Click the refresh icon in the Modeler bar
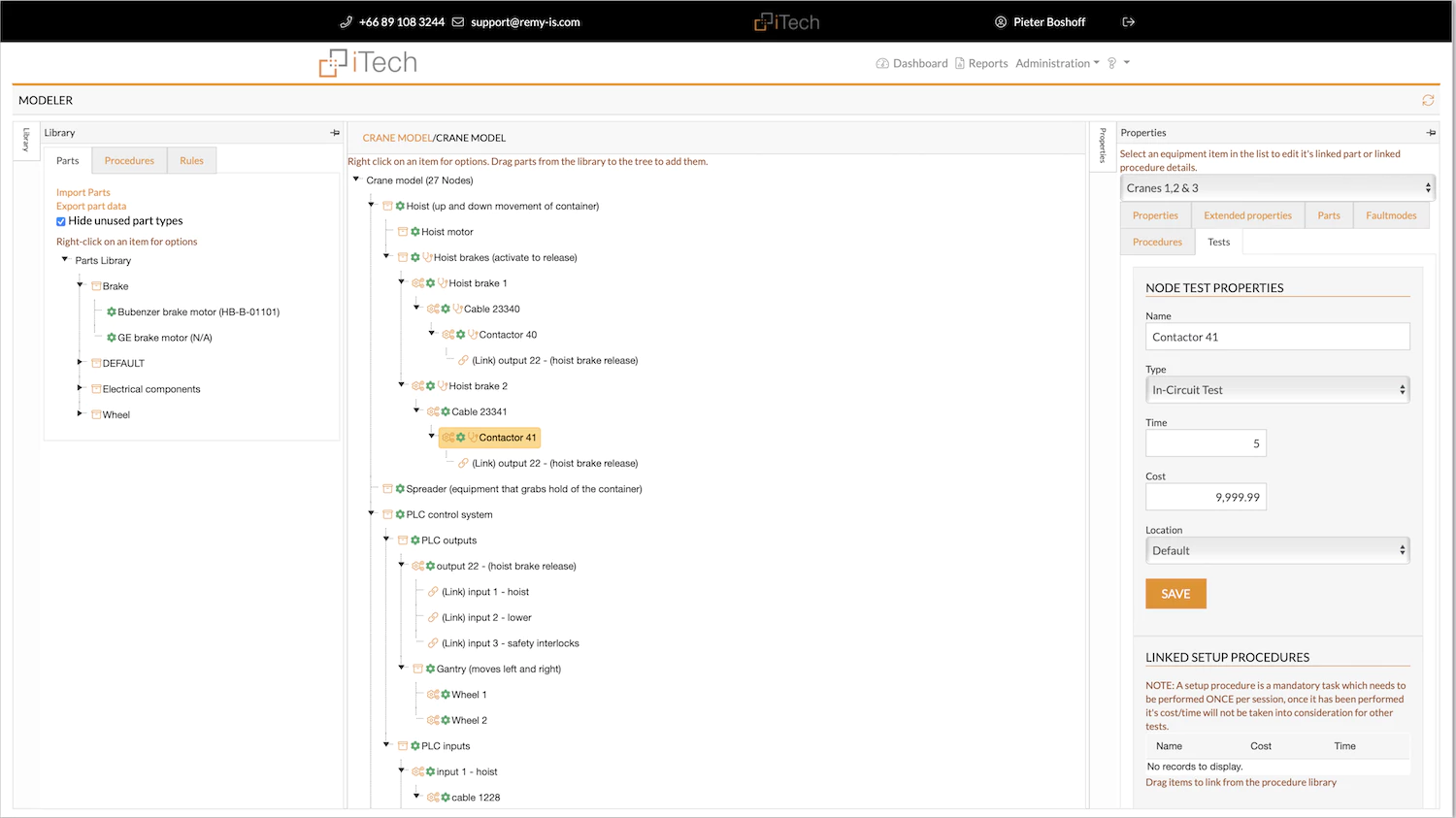Viewport: 1456px width, 818px height. [x=1427, y=100]
